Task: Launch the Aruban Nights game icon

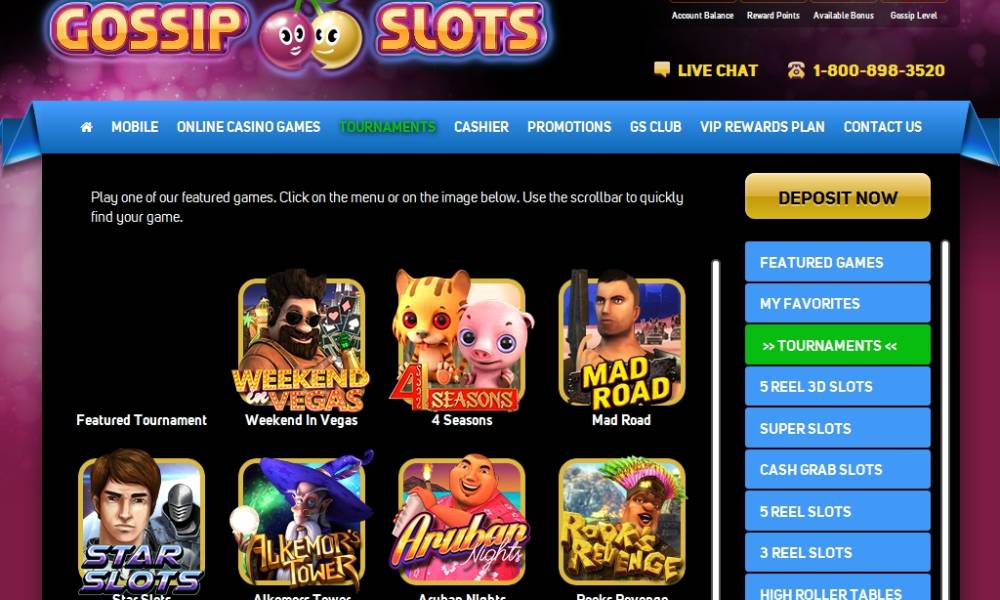Action: coord(462,520)
